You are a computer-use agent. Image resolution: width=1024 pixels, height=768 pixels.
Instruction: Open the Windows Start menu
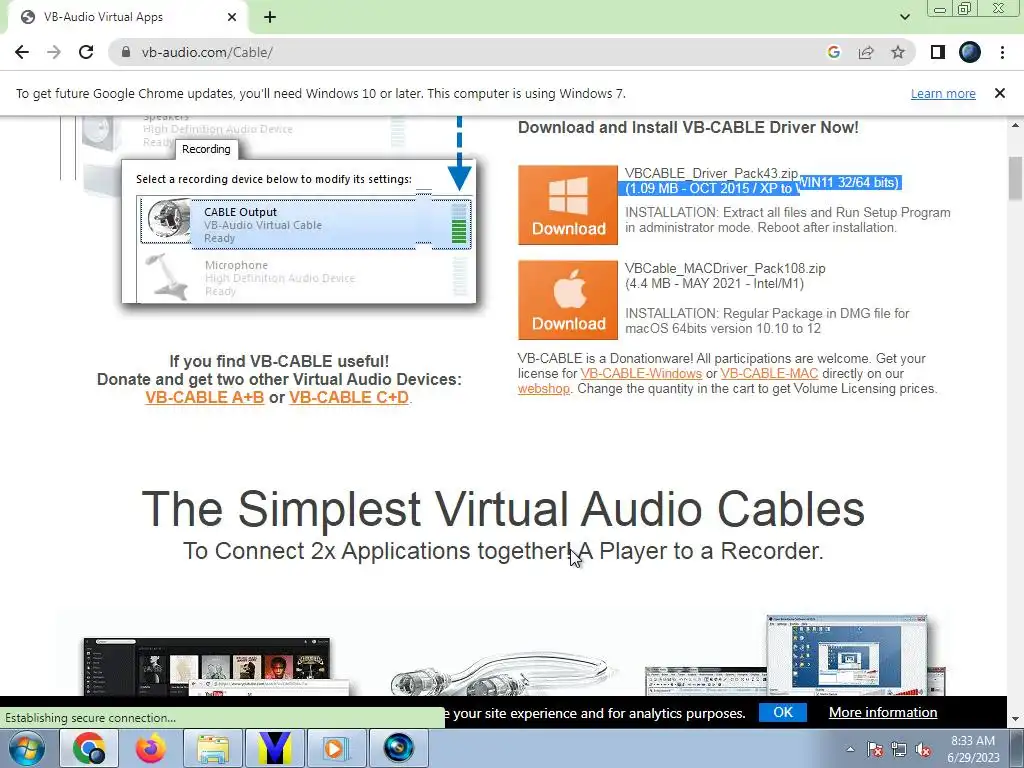pyautogui.click(x=27, y=748)
